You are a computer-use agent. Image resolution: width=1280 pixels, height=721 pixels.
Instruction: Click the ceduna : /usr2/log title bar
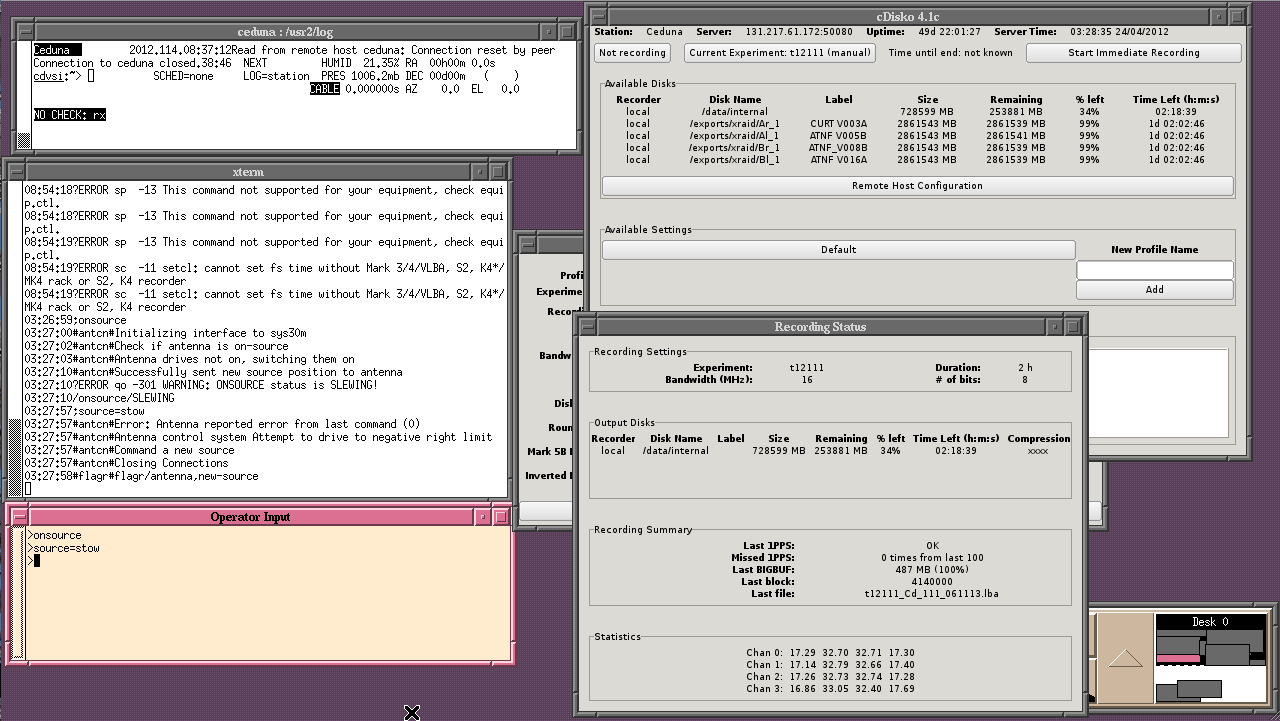coord(286,32)
